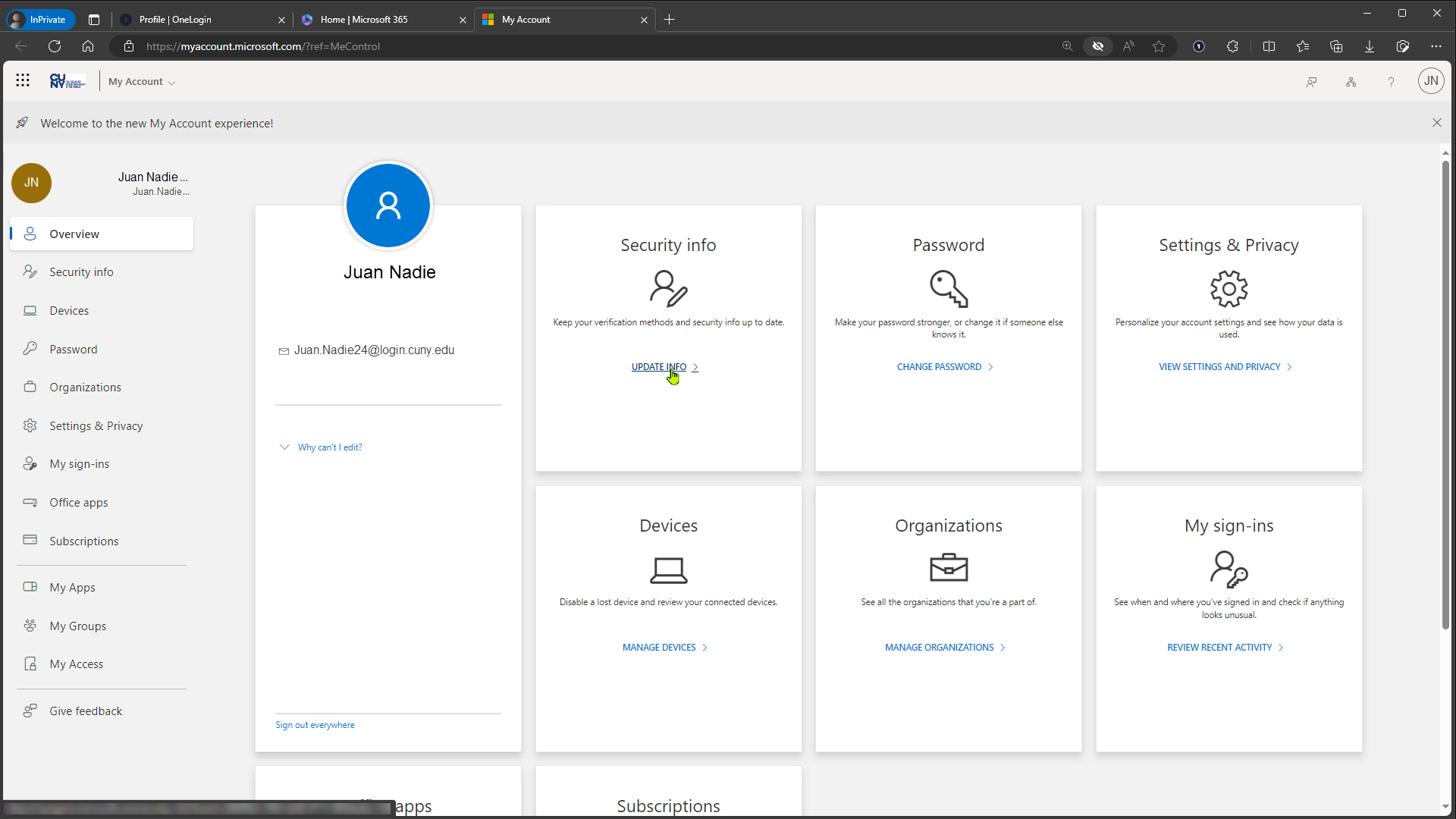This screenshot has height=819, width=1456.
Task: Open browser settings and more menu
Action: coord(1436,46)
